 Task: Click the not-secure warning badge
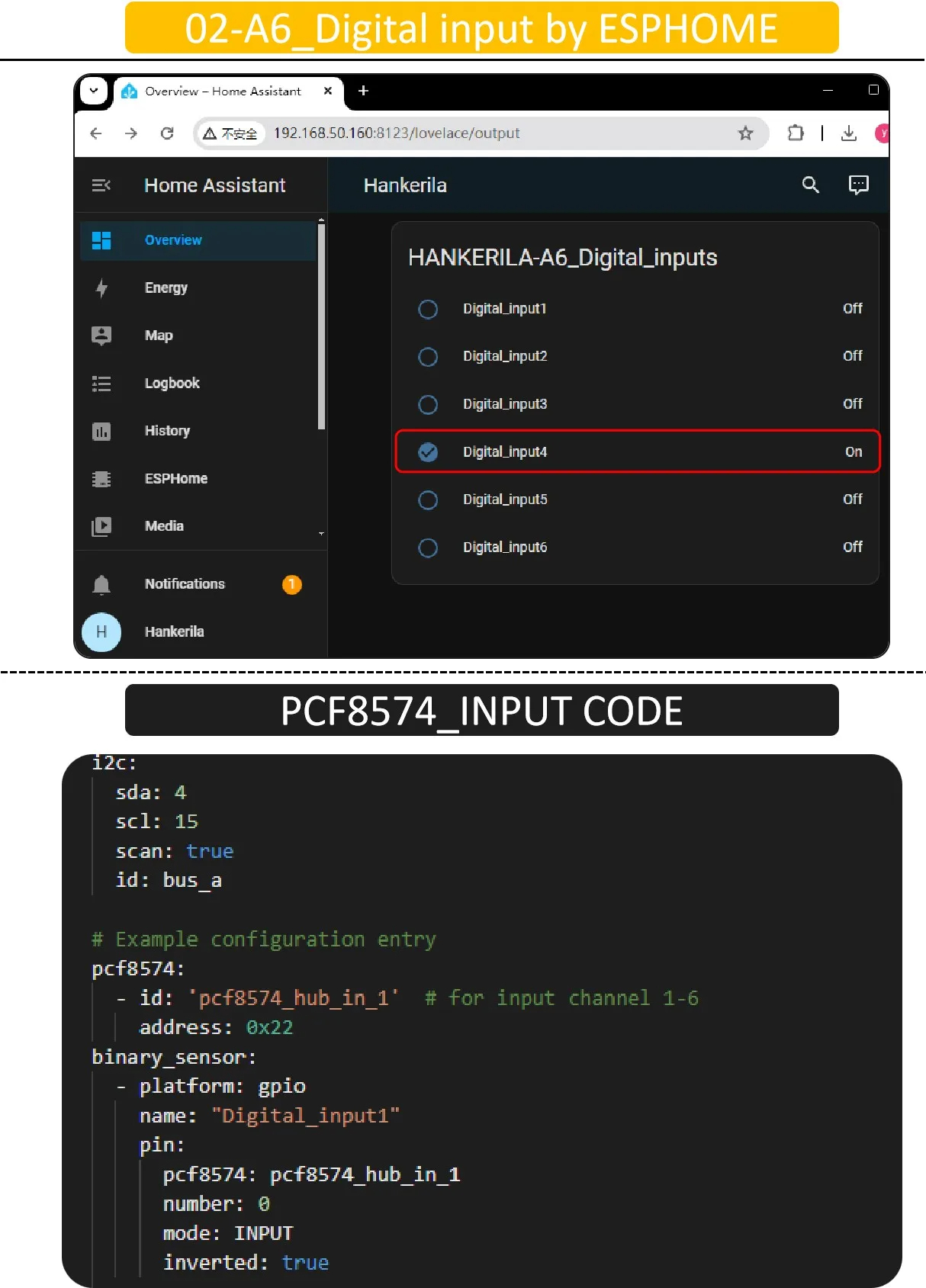[x=230, y=133]
